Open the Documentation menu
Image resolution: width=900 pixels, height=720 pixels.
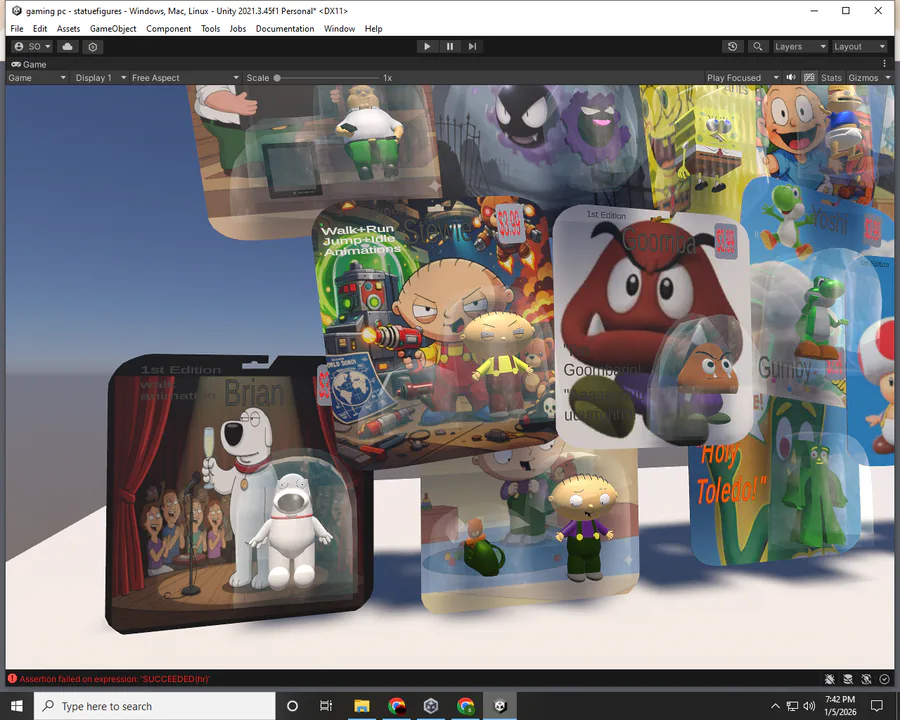click(285, 29)
